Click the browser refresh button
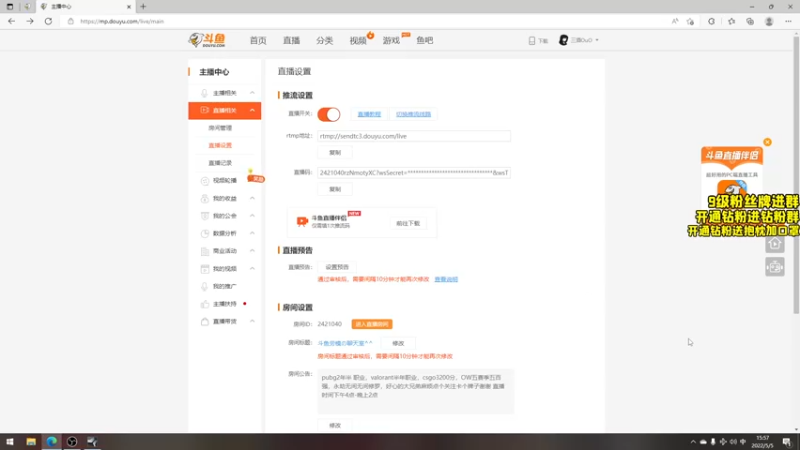This screenshot has height=450, width=800. point(48,21)
